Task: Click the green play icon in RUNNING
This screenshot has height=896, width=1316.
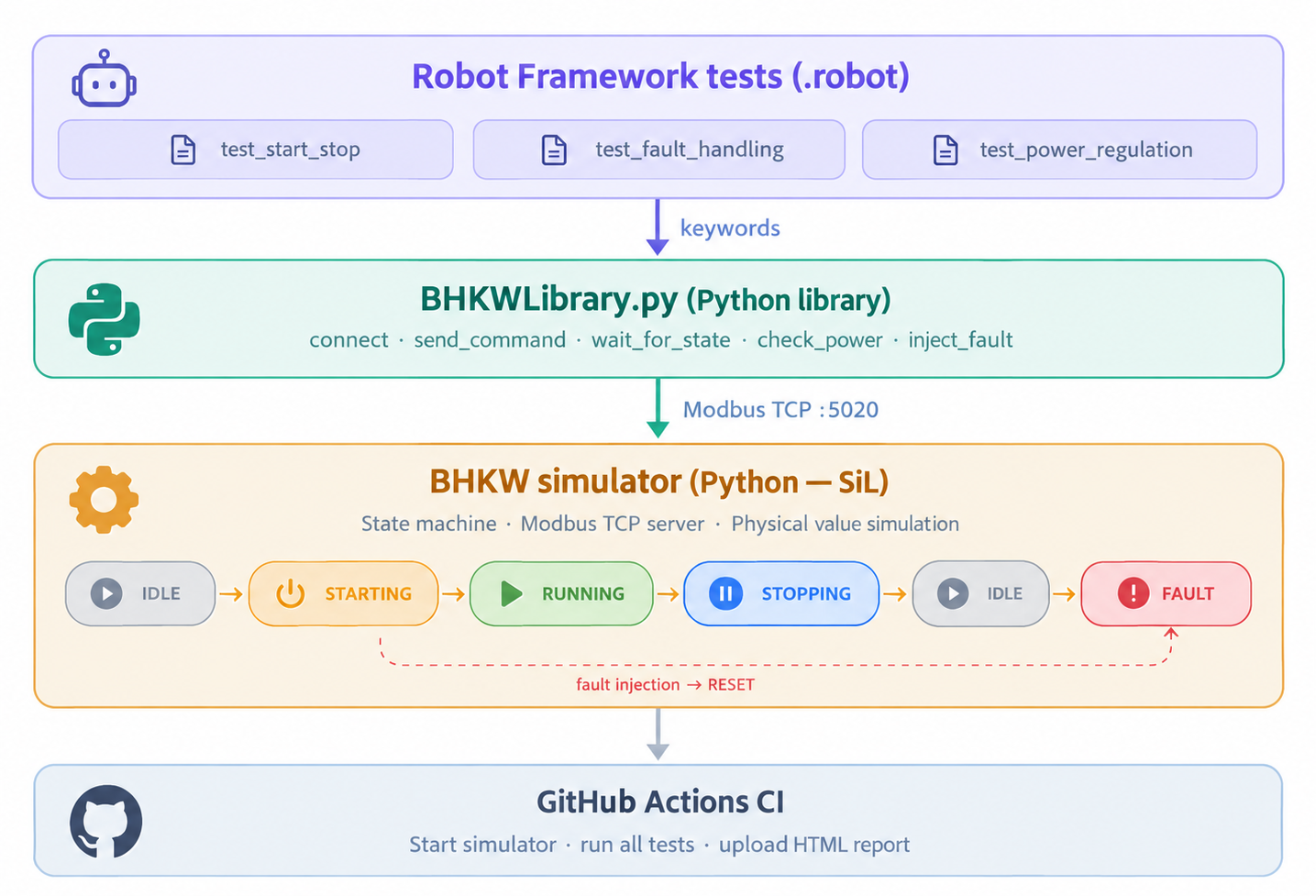Action: [x=511, y=593]
